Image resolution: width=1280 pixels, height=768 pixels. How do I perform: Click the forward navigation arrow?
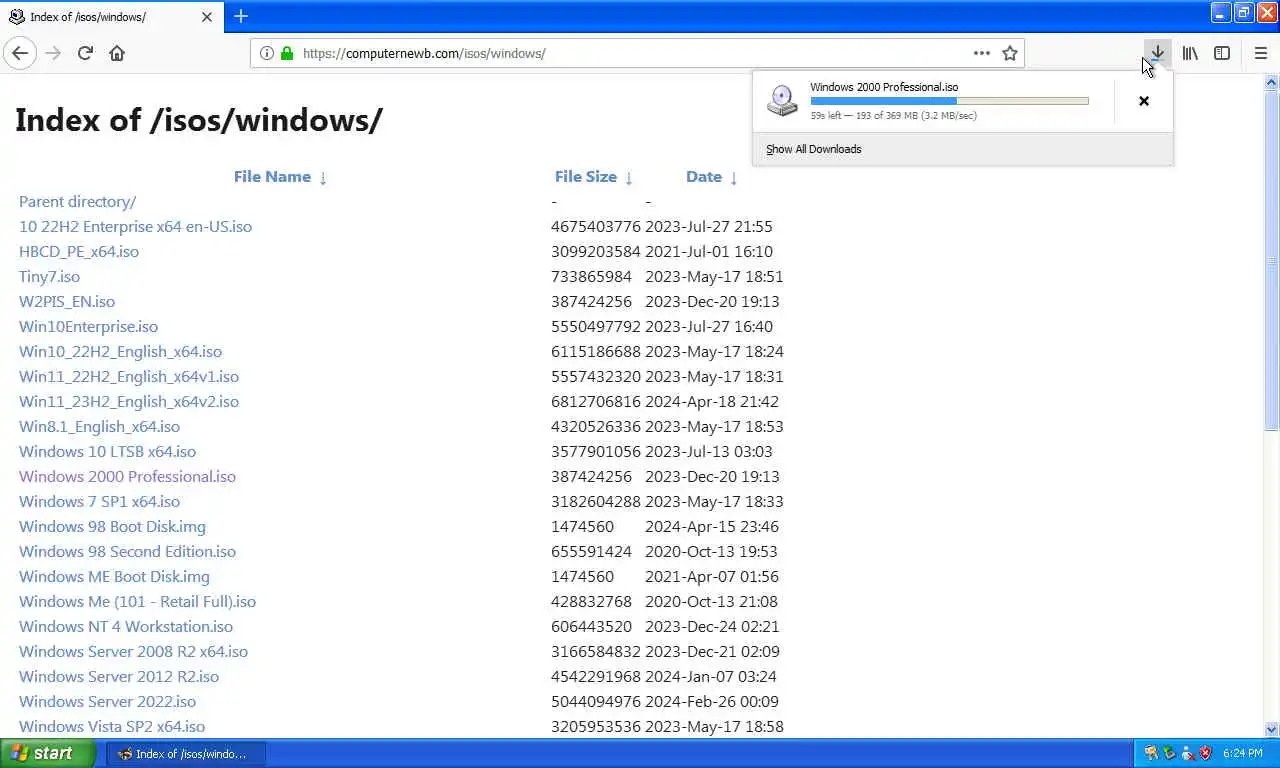53,53
